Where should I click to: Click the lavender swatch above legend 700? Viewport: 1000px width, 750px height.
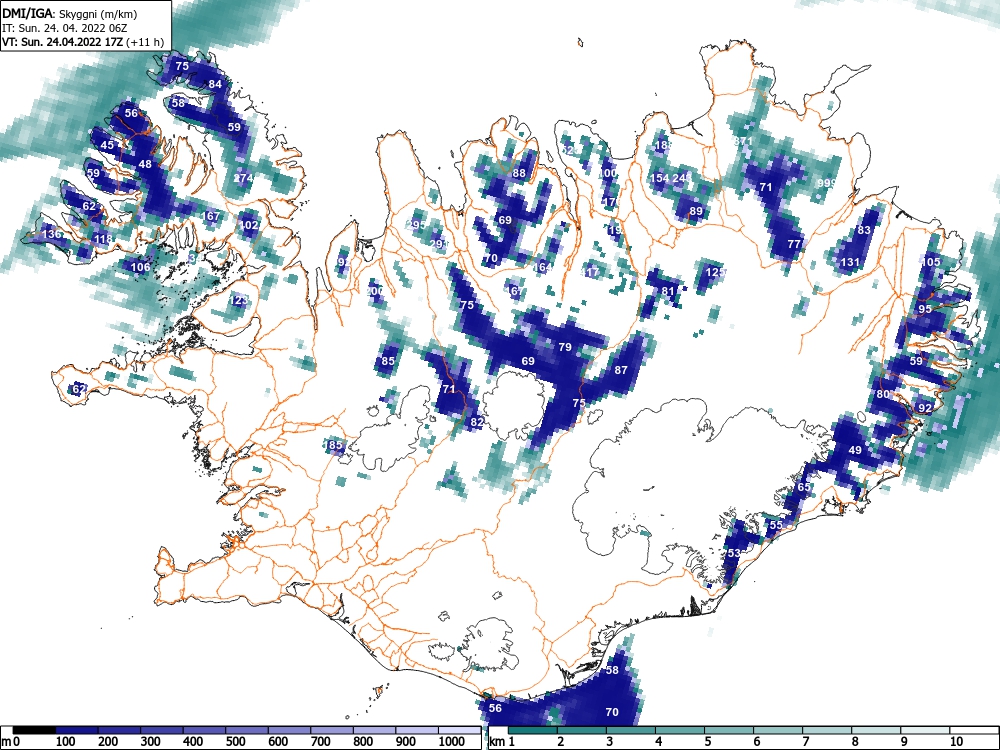click(332, 730)
